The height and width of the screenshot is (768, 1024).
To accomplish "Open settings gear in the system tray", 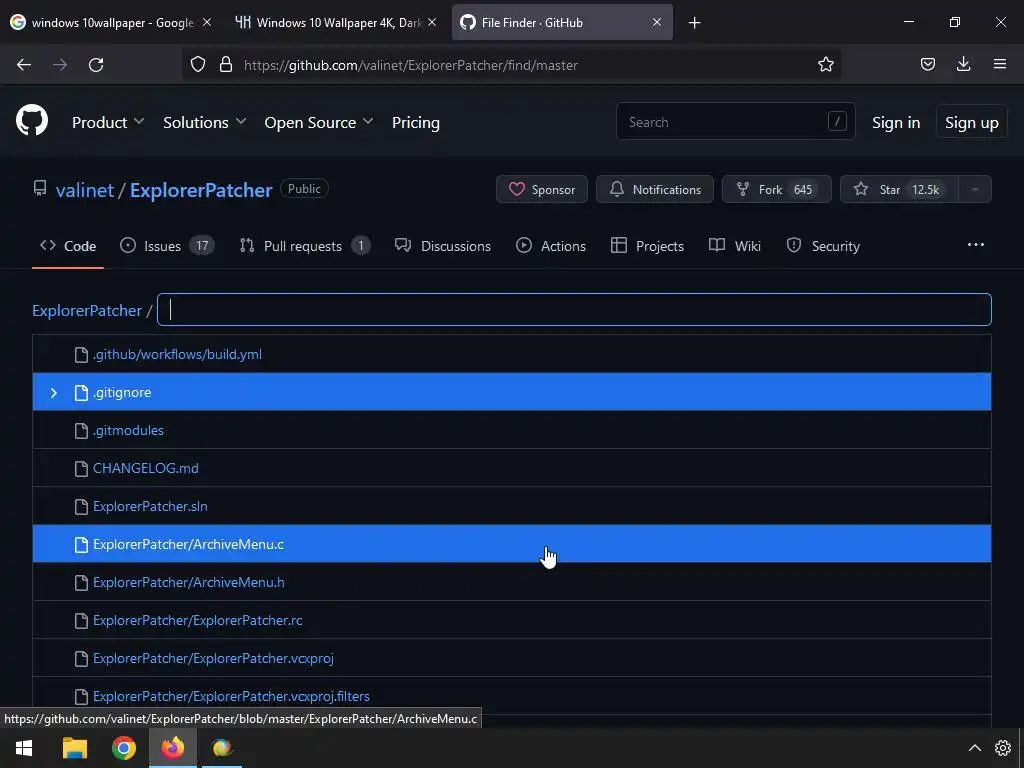I will pyautogui.click(x=1002, y=748).
